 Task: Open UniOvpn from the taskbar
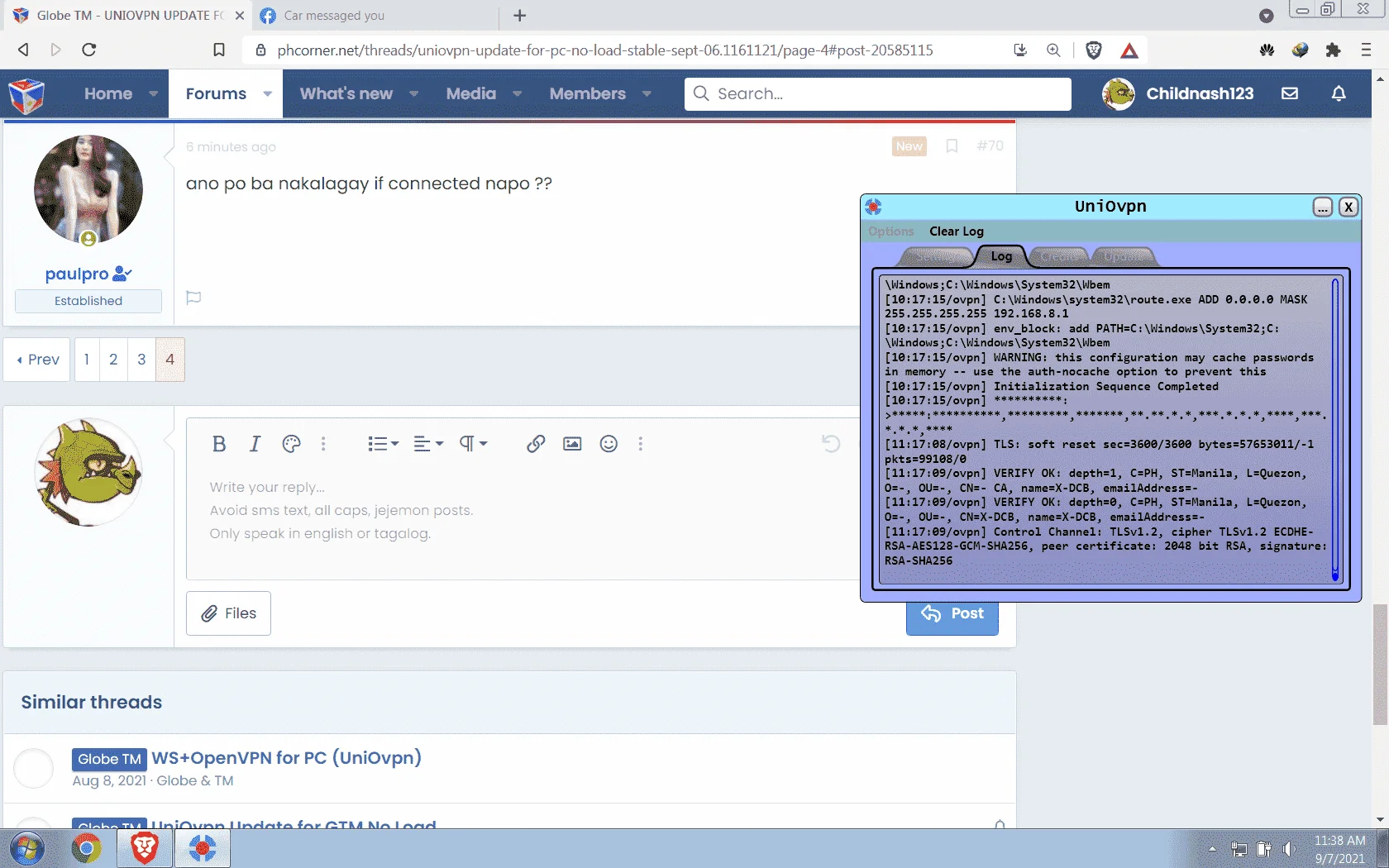pyautogui.click(x=202, y=848)
